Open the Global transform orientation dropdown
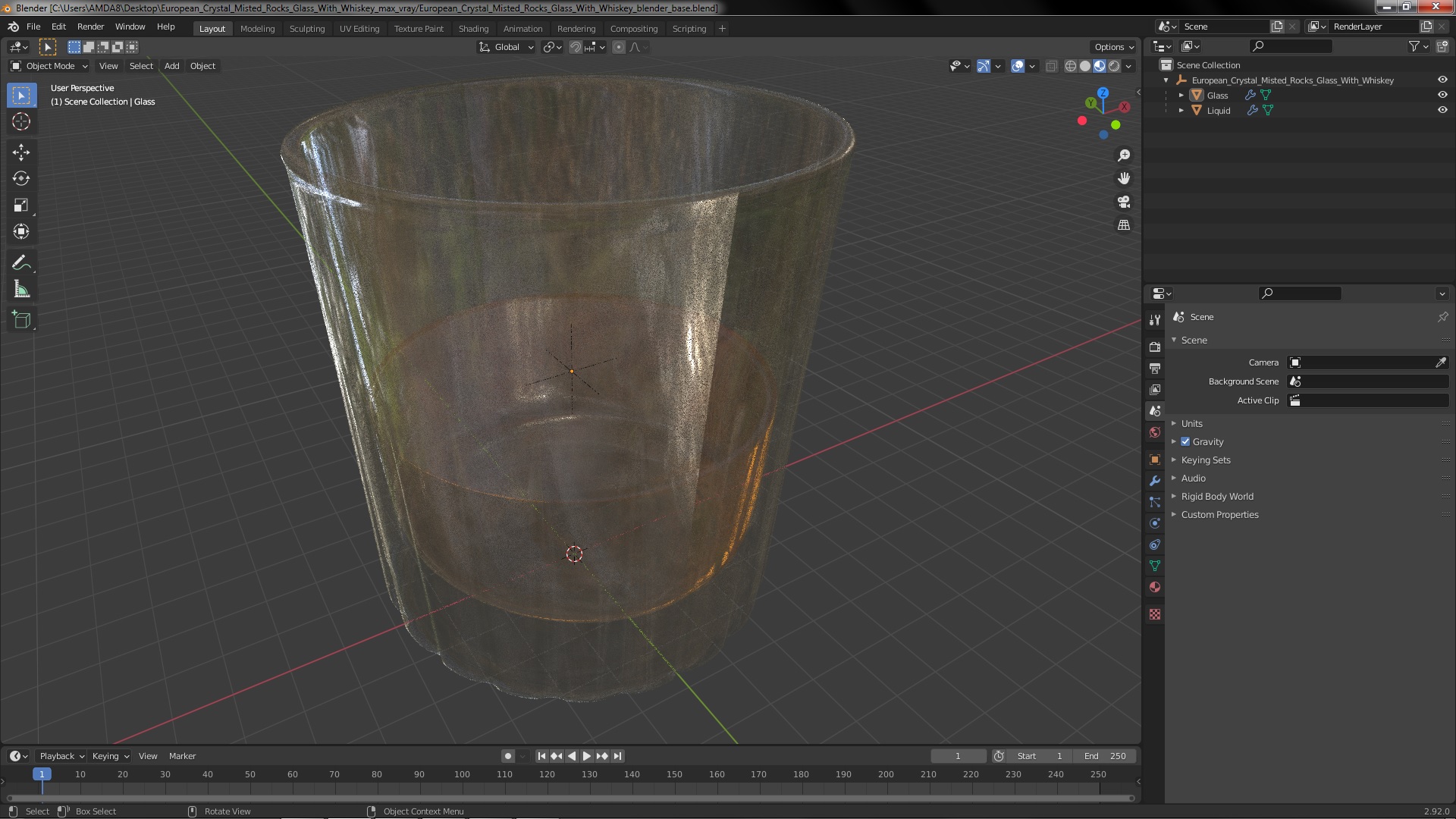This screenshot has width=1456, height=819. (x=507, y=47)
